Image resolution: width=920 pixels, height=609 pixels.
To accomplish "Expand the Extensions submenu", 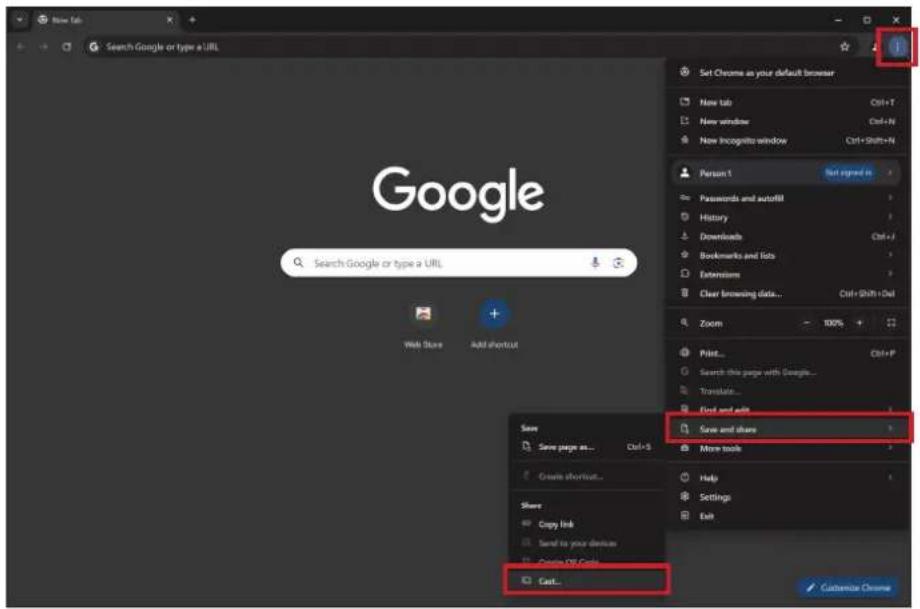I will 788,274.
